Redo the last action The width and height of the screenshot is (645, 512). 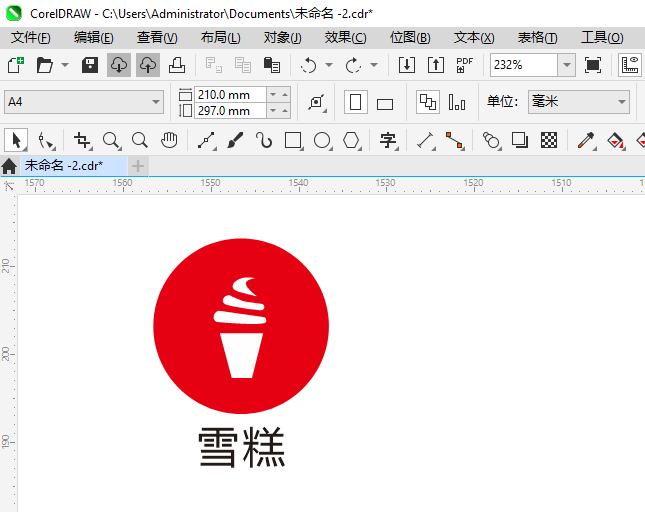point(353,65)
